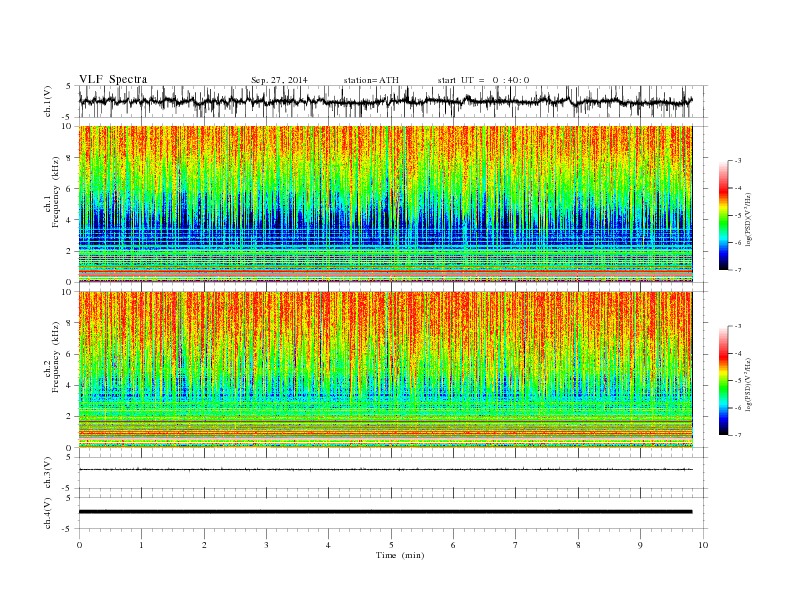Screen dimensions: 792x612
Task: Click the '-3' label on ch.1 colorbar
Action: point(738,161)
